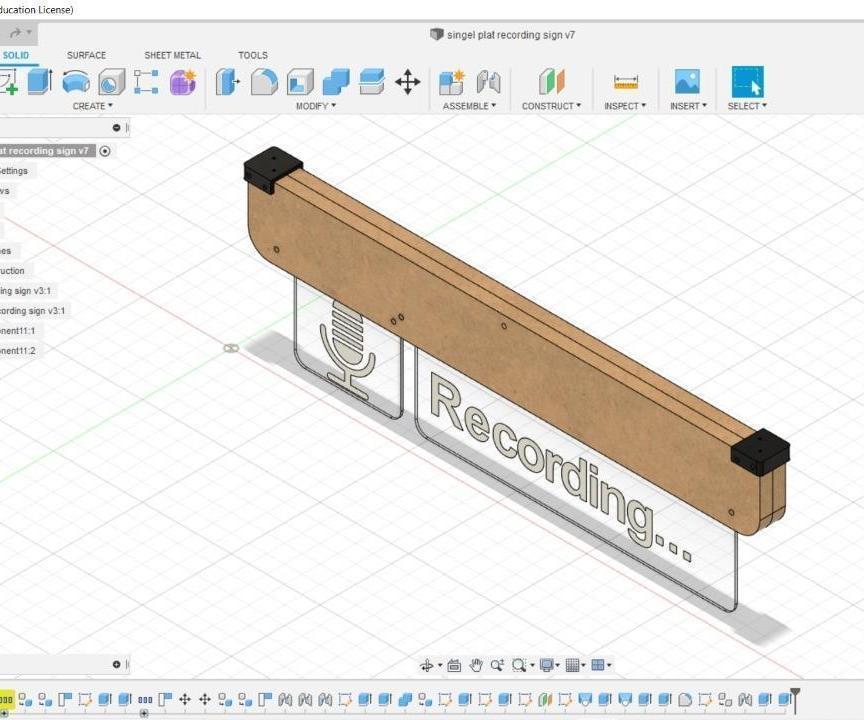Select root 'recording sign v7' browser node
The image size is (864, 720).
click(x=46, y=151)
